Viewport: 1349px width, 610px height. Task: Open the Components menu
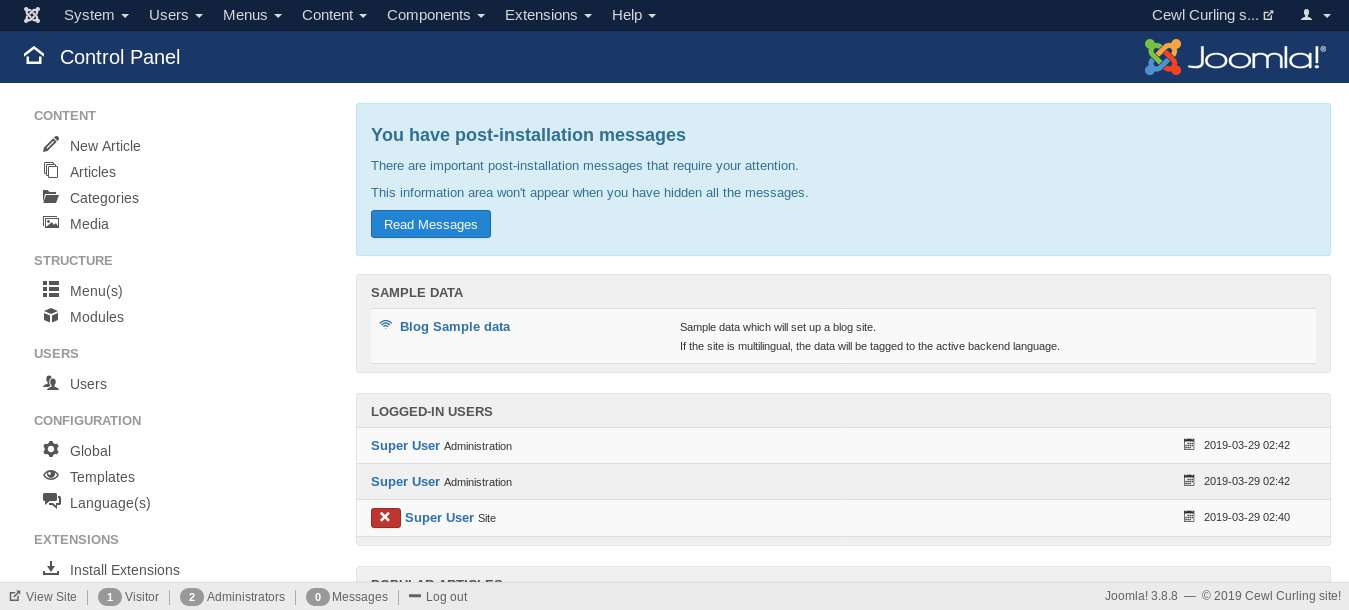pyautogui.click(x=436, y=15)
